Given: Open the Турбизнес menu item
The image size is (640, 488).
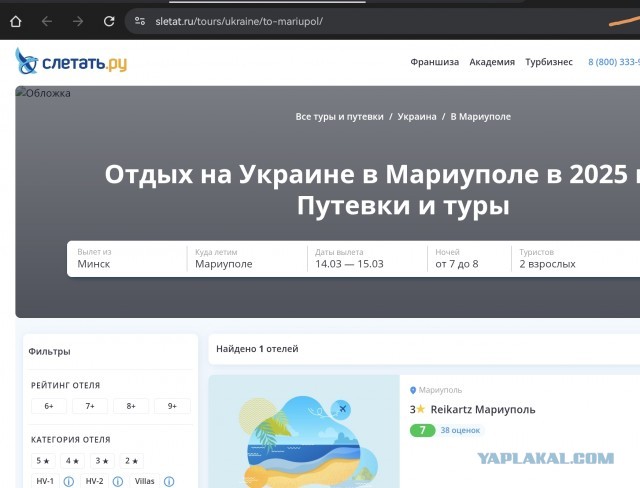Looking at the screenshot, I should [x=549, y=62].
